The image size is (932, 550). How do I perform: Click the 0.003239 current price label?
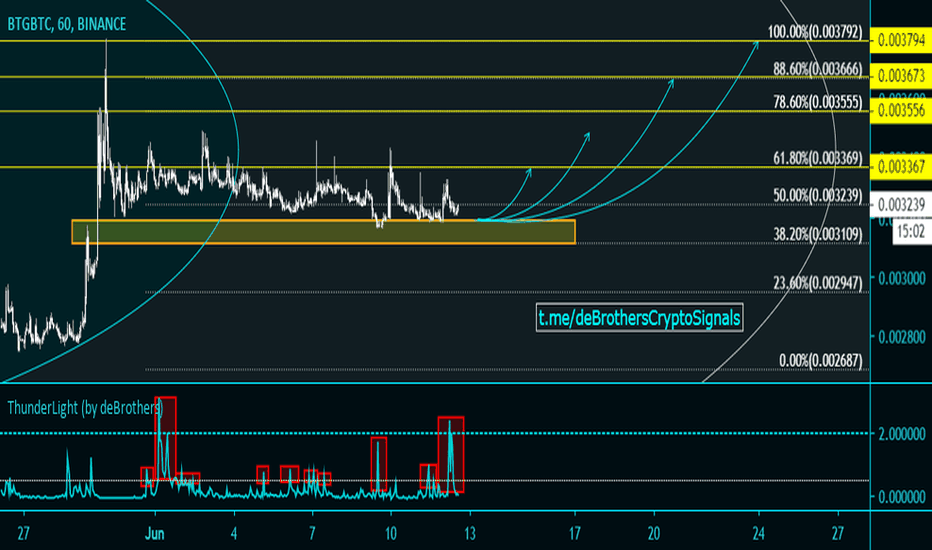coord(901,205)
